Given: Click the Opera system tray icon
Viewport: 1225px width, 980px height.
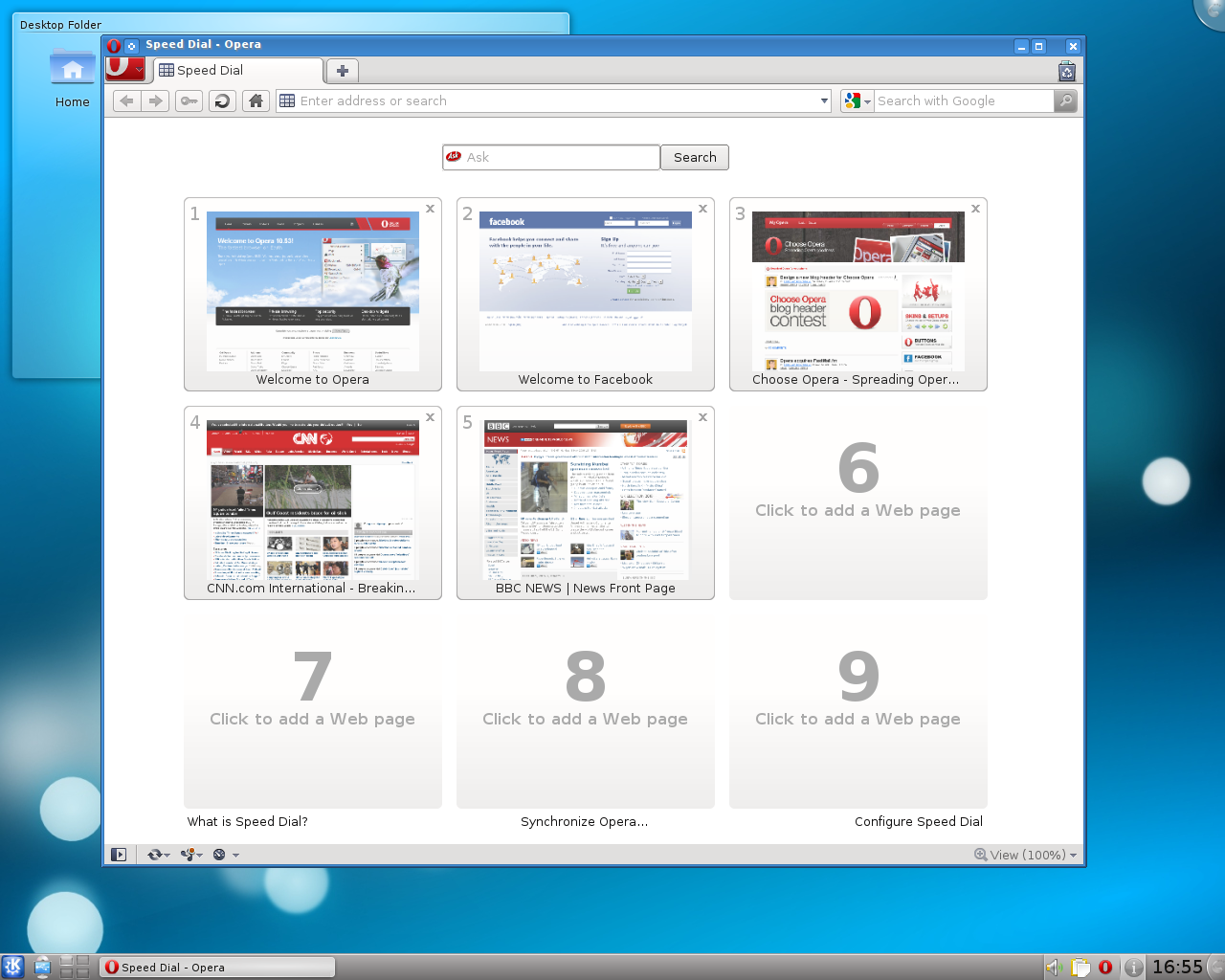Looking at the screenshot, I should click(1105, 967).
